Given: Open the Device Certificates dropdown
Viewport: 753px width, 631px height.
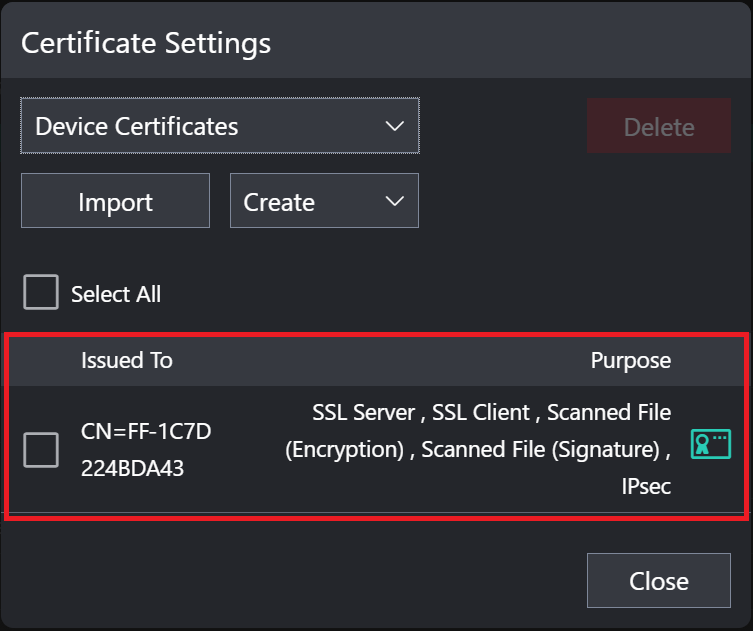Looking at the screenshot, I should [x=219, y=127].
